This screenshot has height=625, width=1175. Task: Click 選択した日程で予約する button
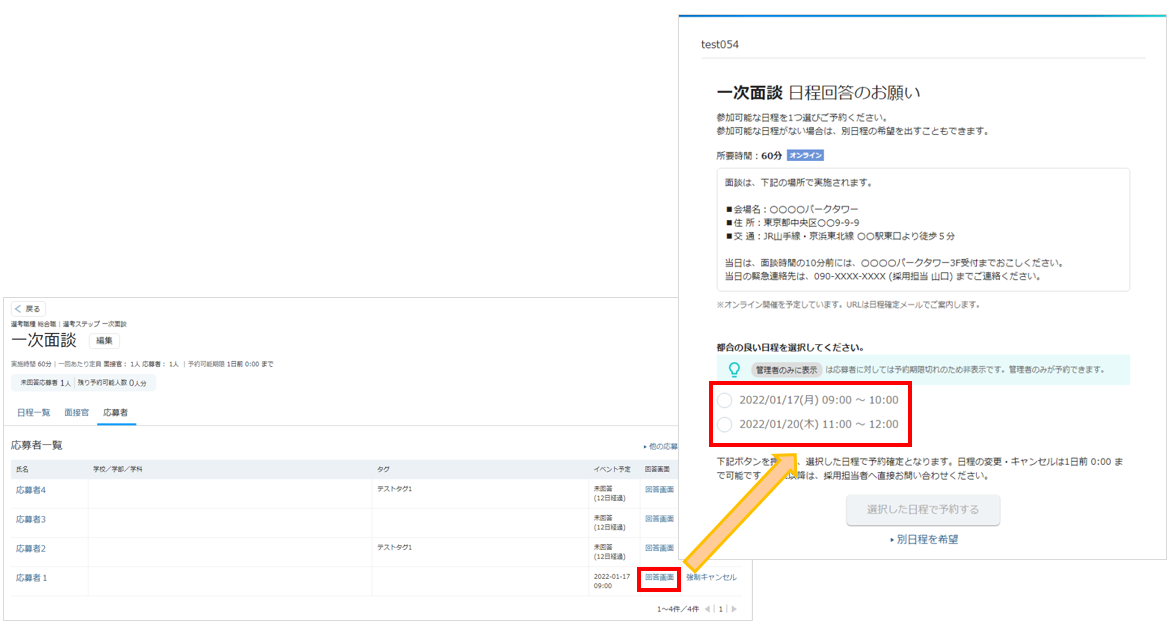click(x=923, y=510)
